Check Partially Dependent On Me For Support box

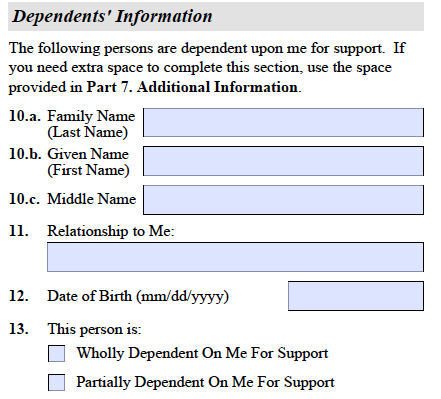(x=56, y=382)
